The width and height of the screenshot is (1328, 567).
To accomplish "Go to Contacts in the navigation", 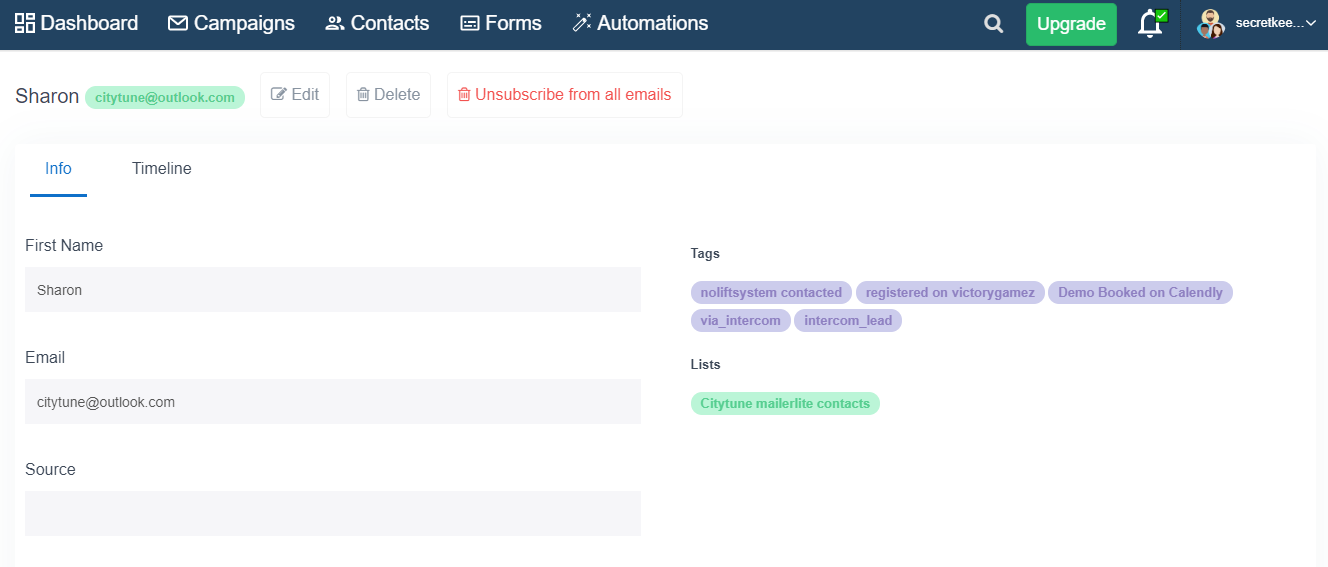I will (377, 23).
